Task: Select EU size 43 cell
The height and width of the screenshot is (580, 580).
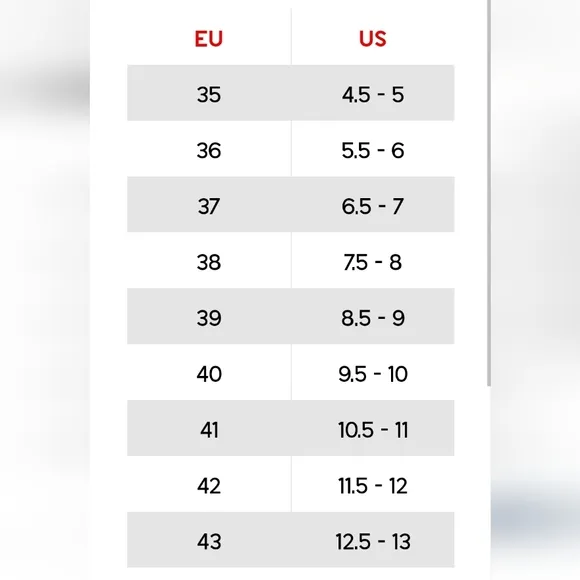Action: (209, 542)
